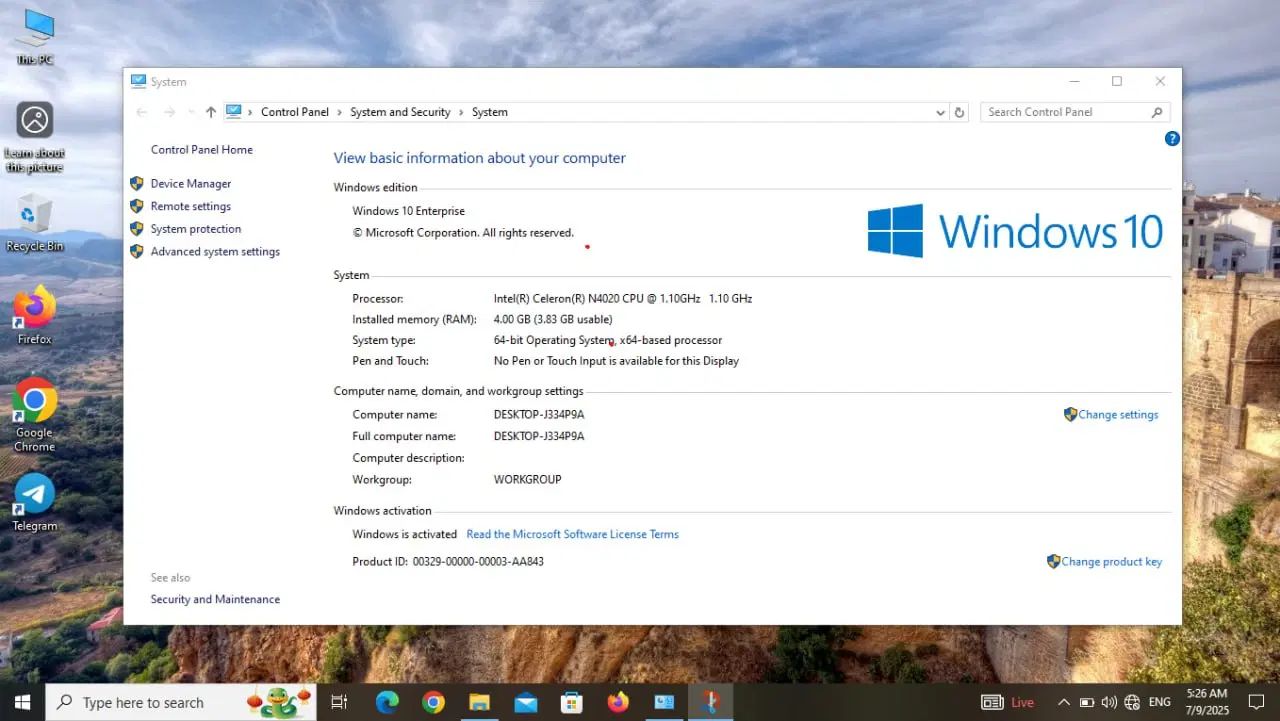This screenshot has width=1280, height=721.
Task: Open File Explorer from the taskbar
Action: [479, 702]
